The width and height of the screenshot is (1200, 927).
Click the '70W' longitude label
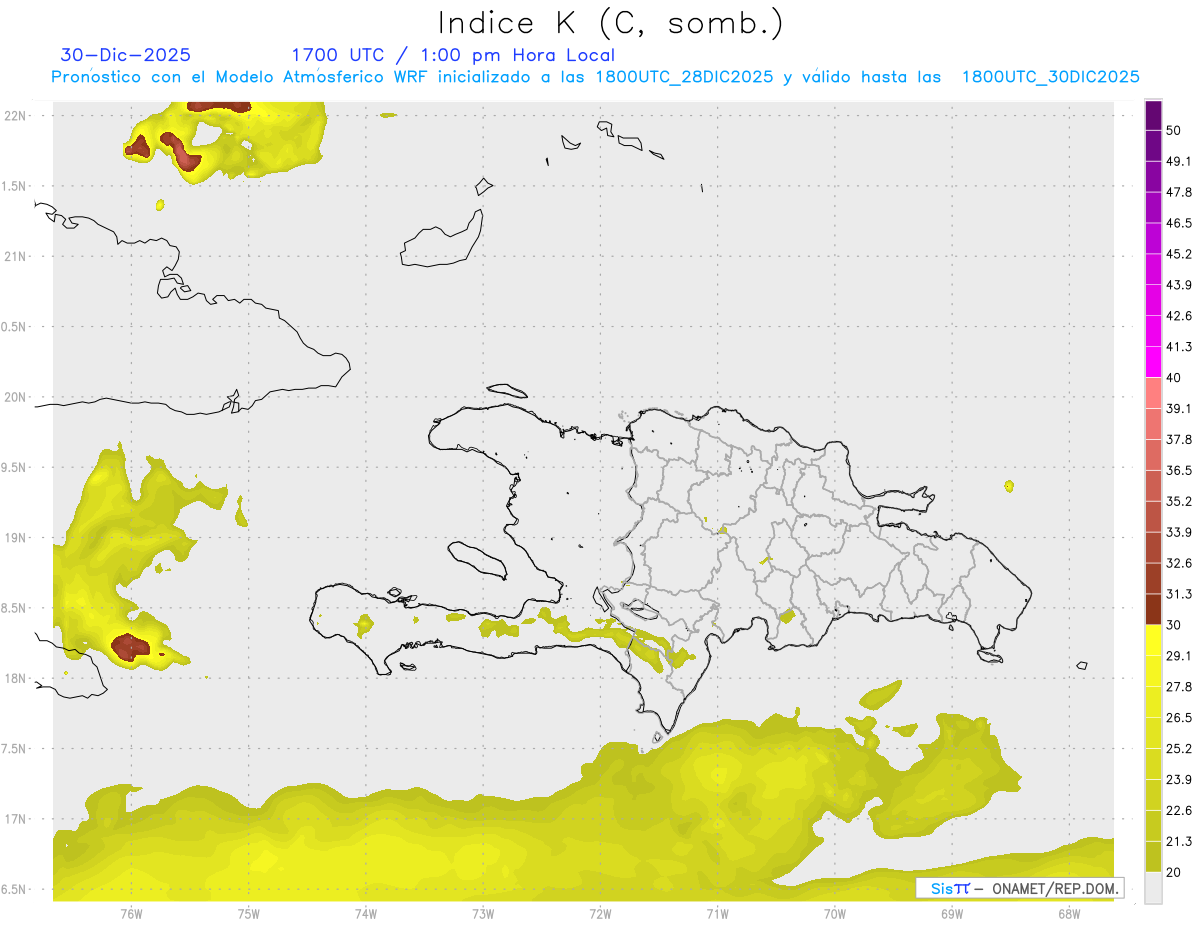coord(835,913)
